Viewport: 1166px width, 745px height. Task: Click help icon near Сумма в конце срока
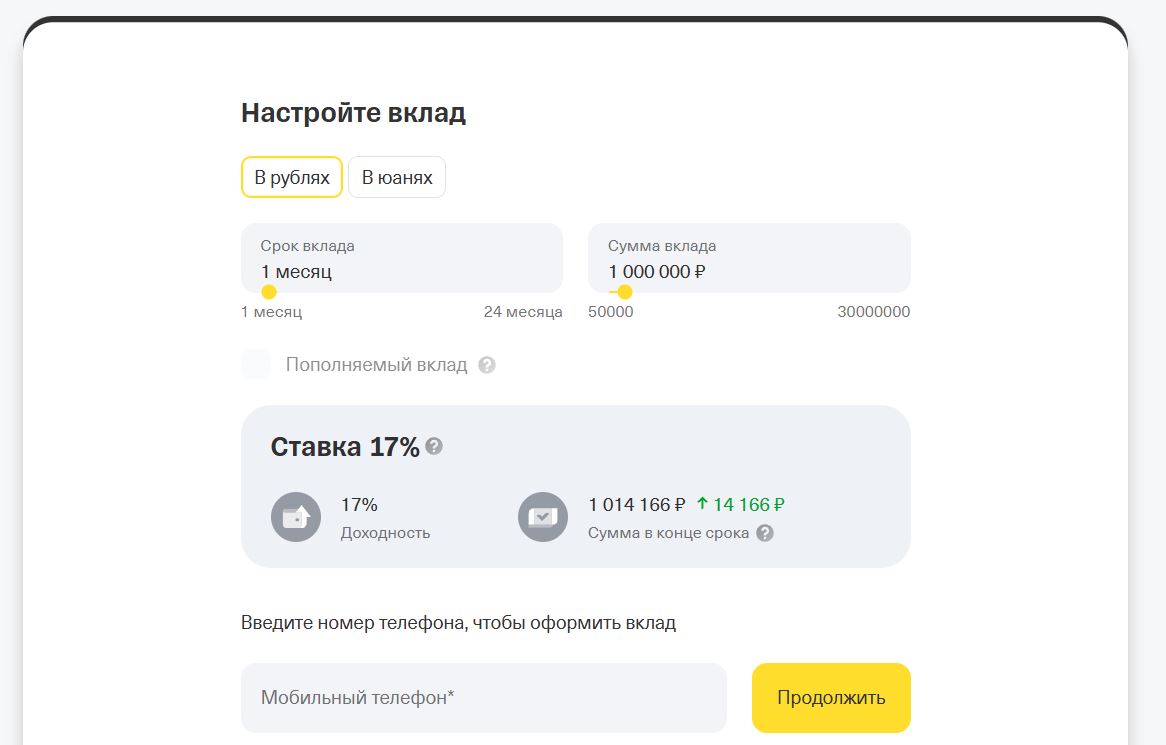(x=765, y=533)
